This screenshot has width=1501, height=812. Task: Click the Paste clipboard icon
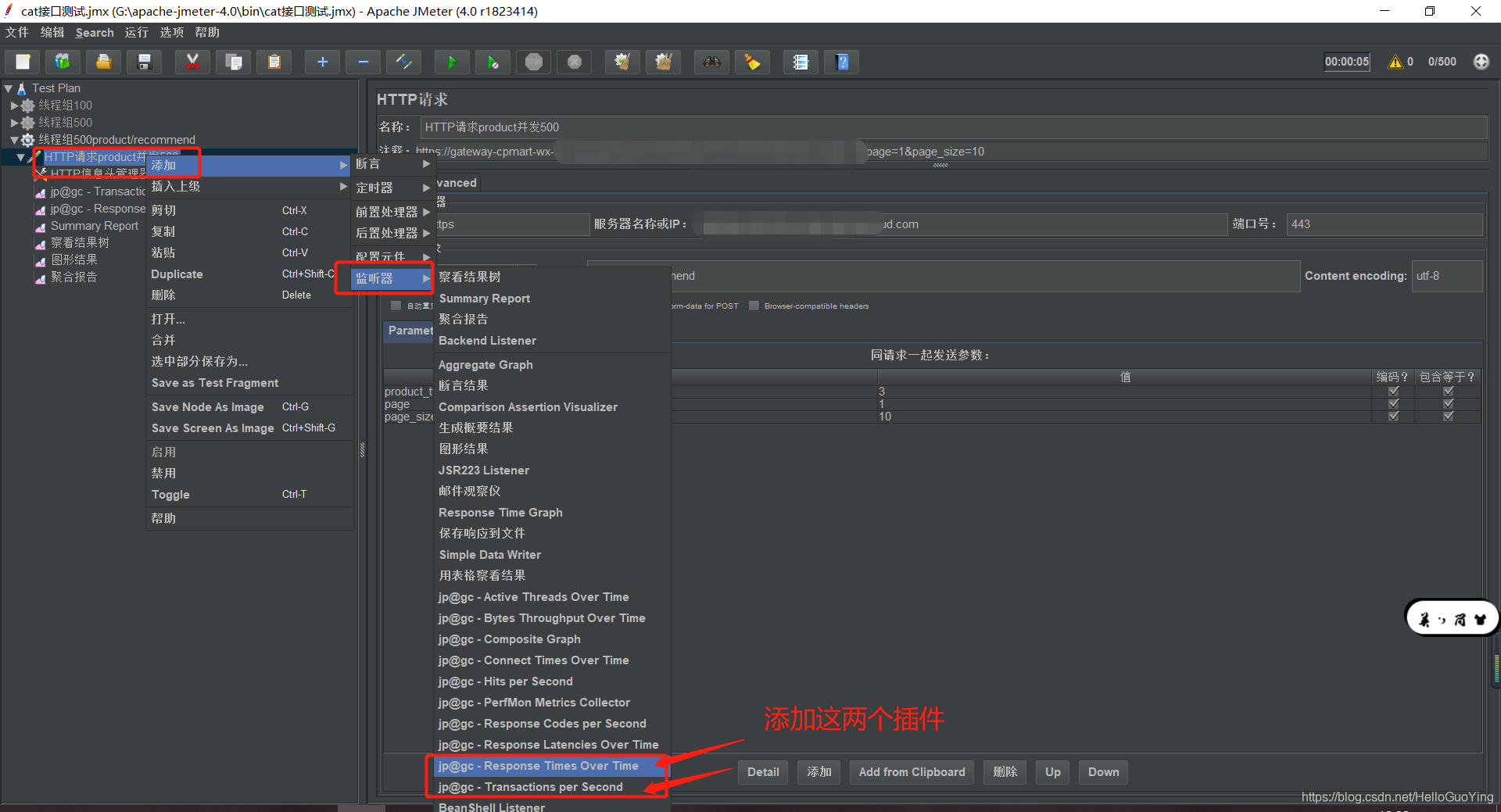point(274,62)
